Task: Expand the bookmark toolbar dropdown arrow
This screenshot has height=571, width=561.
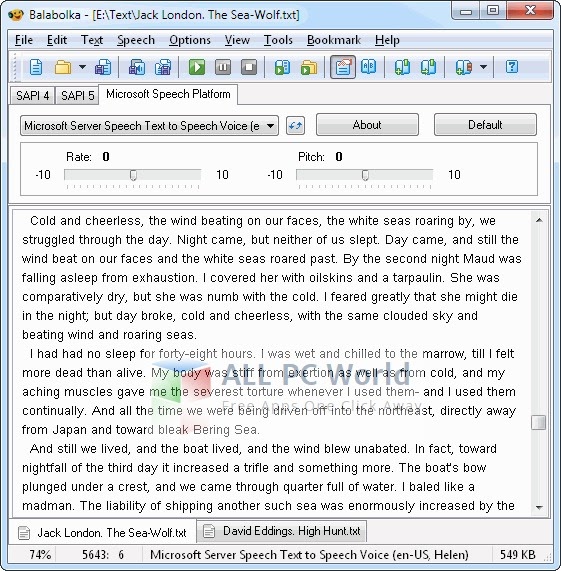Action: 483,67
